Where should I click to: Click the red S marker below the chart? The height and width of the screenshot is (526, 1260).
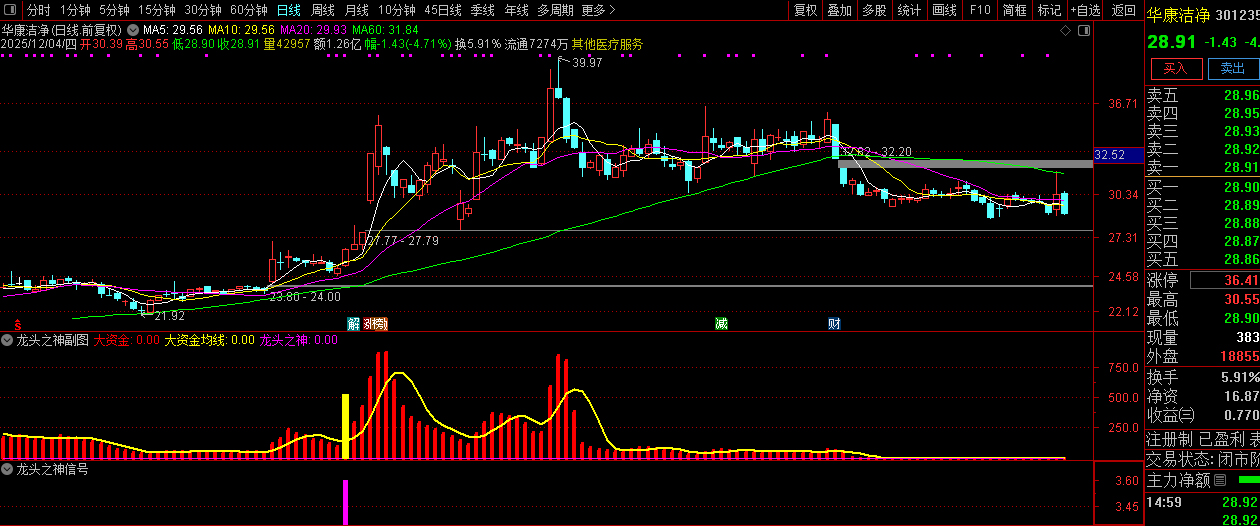tap(17, 323)
